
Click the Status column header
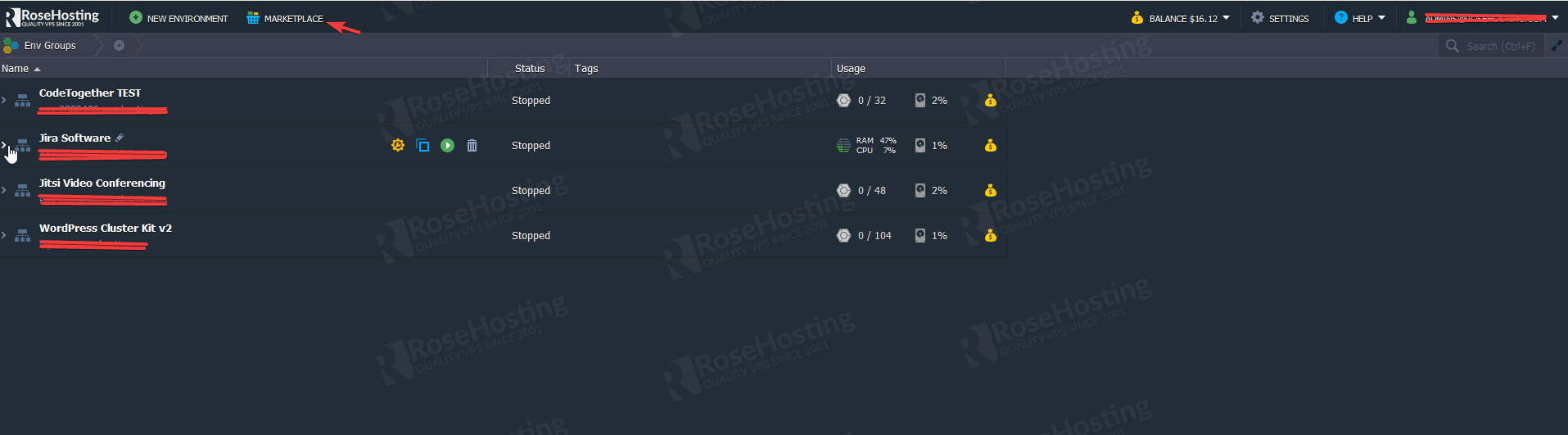(x=530, y=69)
